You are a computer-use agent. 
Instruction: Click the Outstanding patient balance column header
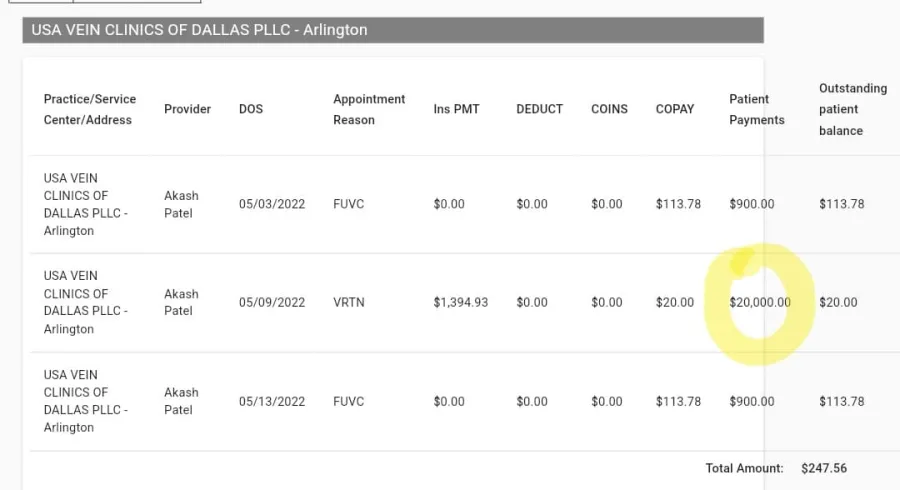(x=852, y=109)
